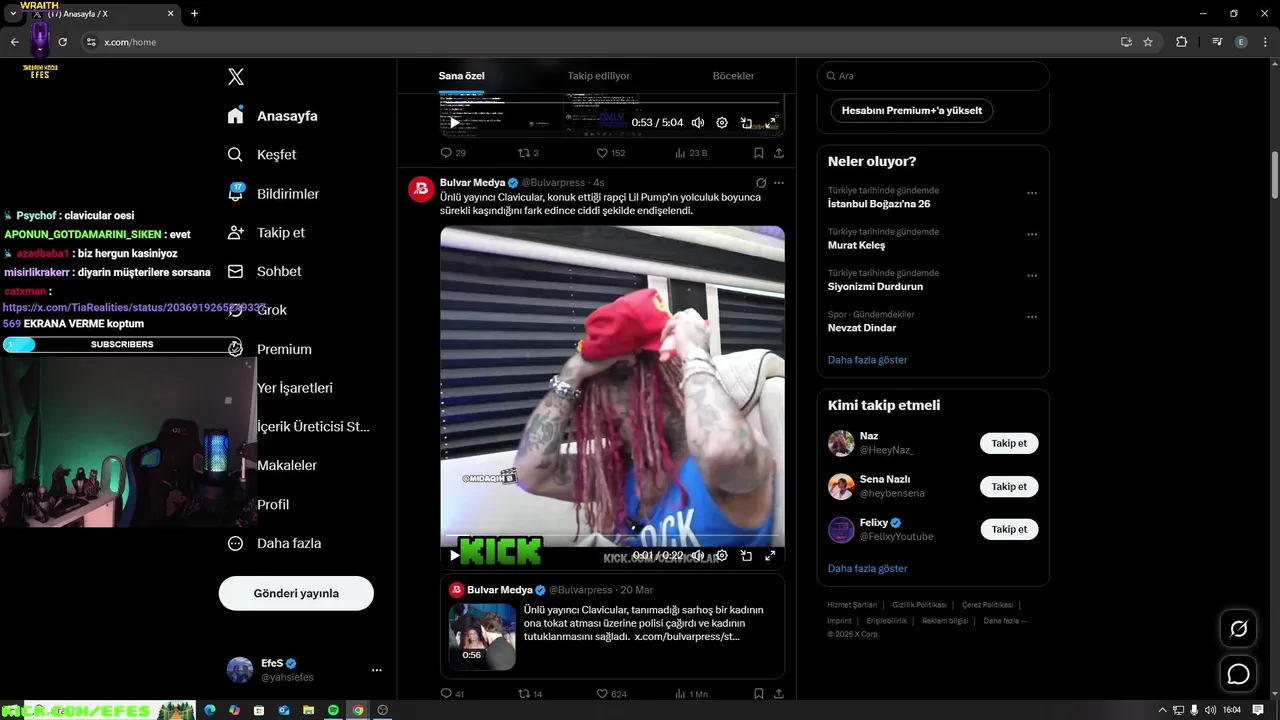Open view stats showing 1 Mn
Screen dimensions: 1280x720
(x=691, y=694)
